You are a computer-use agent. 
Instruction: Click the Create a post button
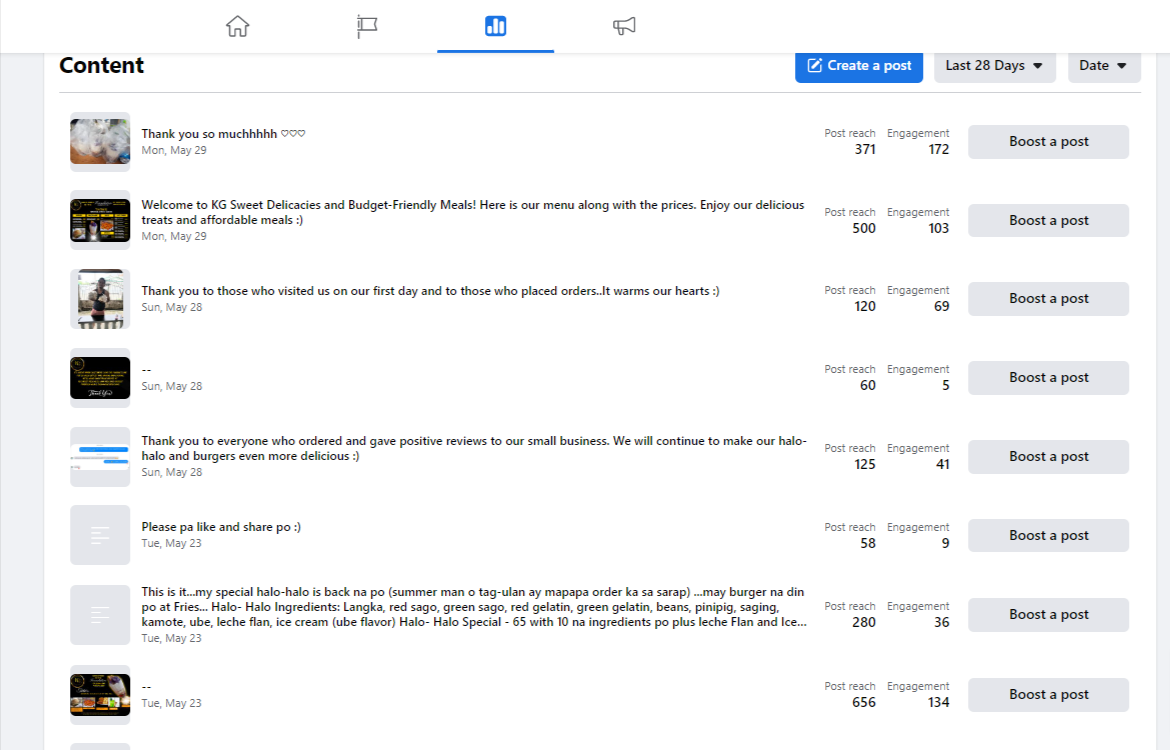point(859,66)
